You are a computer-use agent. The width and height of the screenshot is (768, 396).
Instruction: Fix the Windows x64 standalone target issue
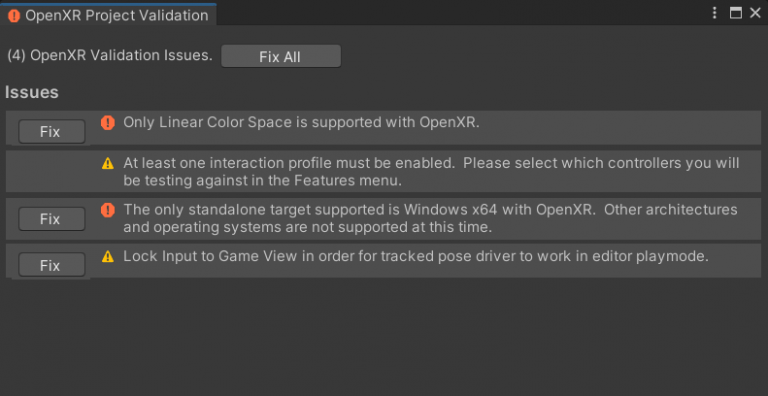51,219
